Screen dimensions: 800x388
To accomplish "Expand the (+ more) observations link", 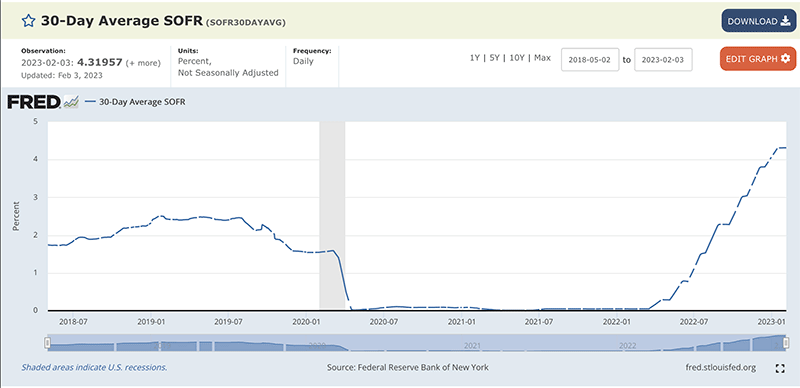I will point(143,63).
